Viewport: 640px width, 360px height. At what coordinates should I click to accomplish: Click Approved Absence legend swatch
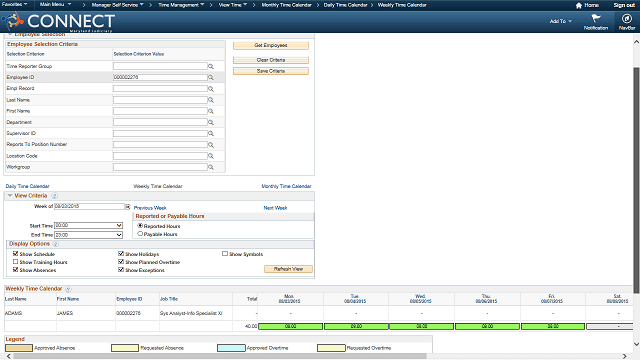(19, 348)
